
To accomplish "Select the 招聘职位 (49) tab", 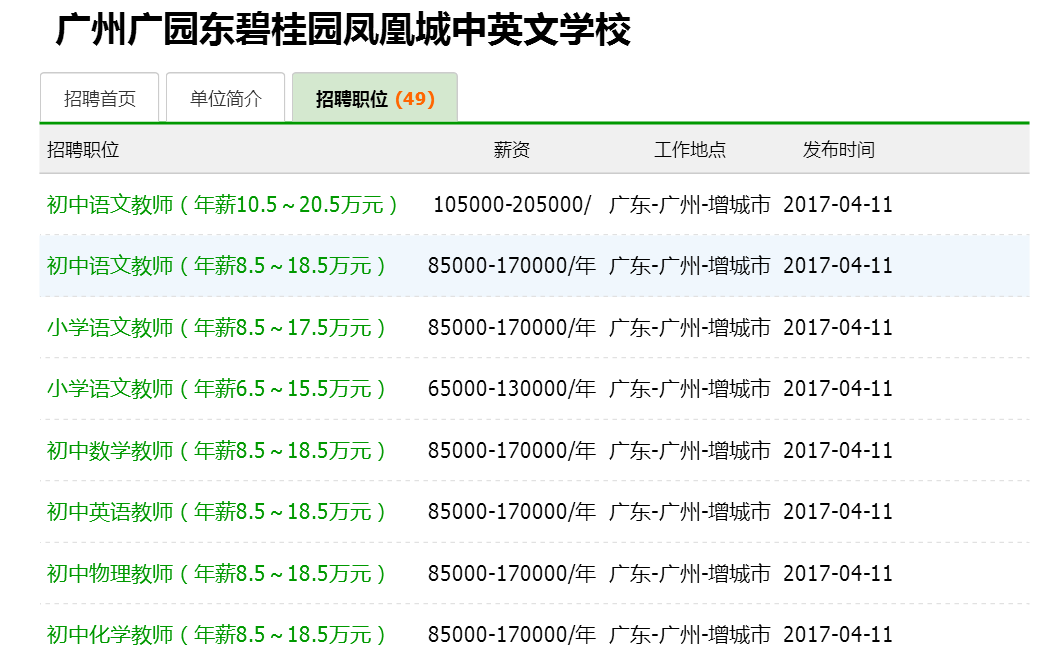I will [x=375, y=99].
